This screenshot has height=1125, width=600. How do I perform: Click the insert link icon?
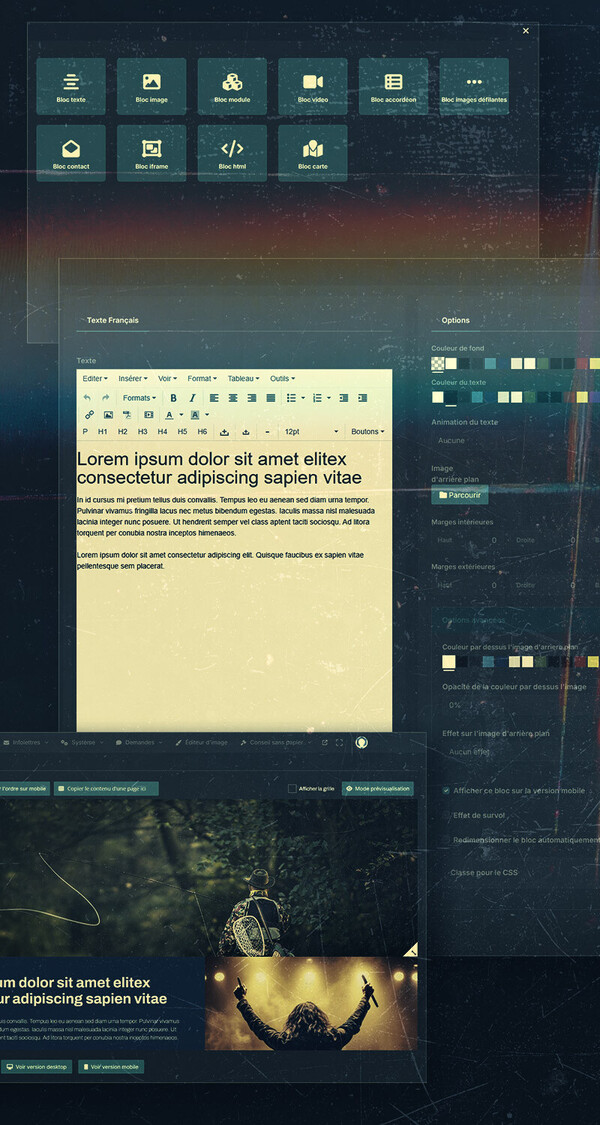pos(89,415)
